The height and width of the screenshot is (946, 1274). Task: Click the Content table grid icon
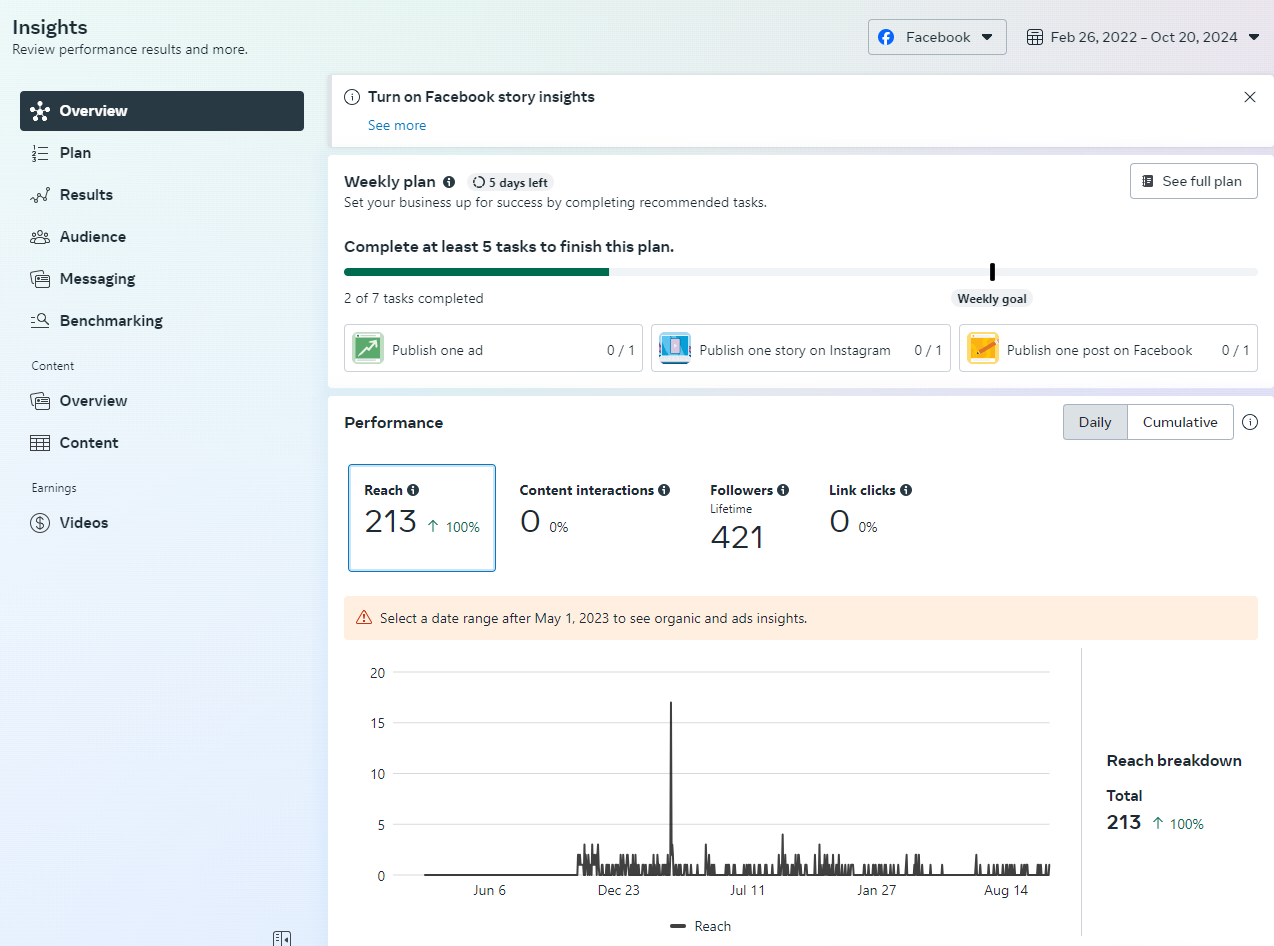pyautogui.click(x=40, y=443)
